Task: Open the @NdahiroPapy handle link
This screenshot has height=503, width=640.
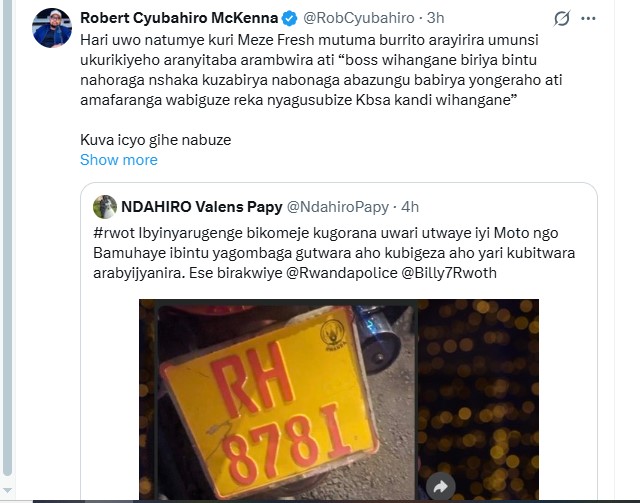Action: [338, 207]
